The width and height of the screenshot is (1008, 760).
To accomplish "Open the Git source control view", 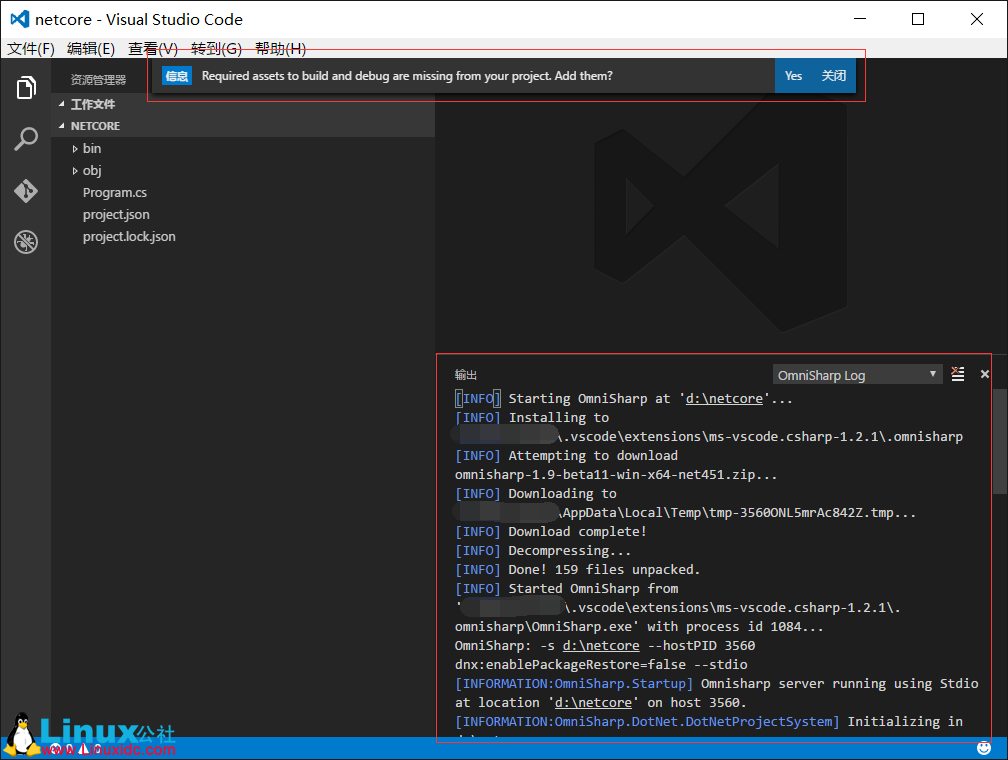I will click(26, 191).
